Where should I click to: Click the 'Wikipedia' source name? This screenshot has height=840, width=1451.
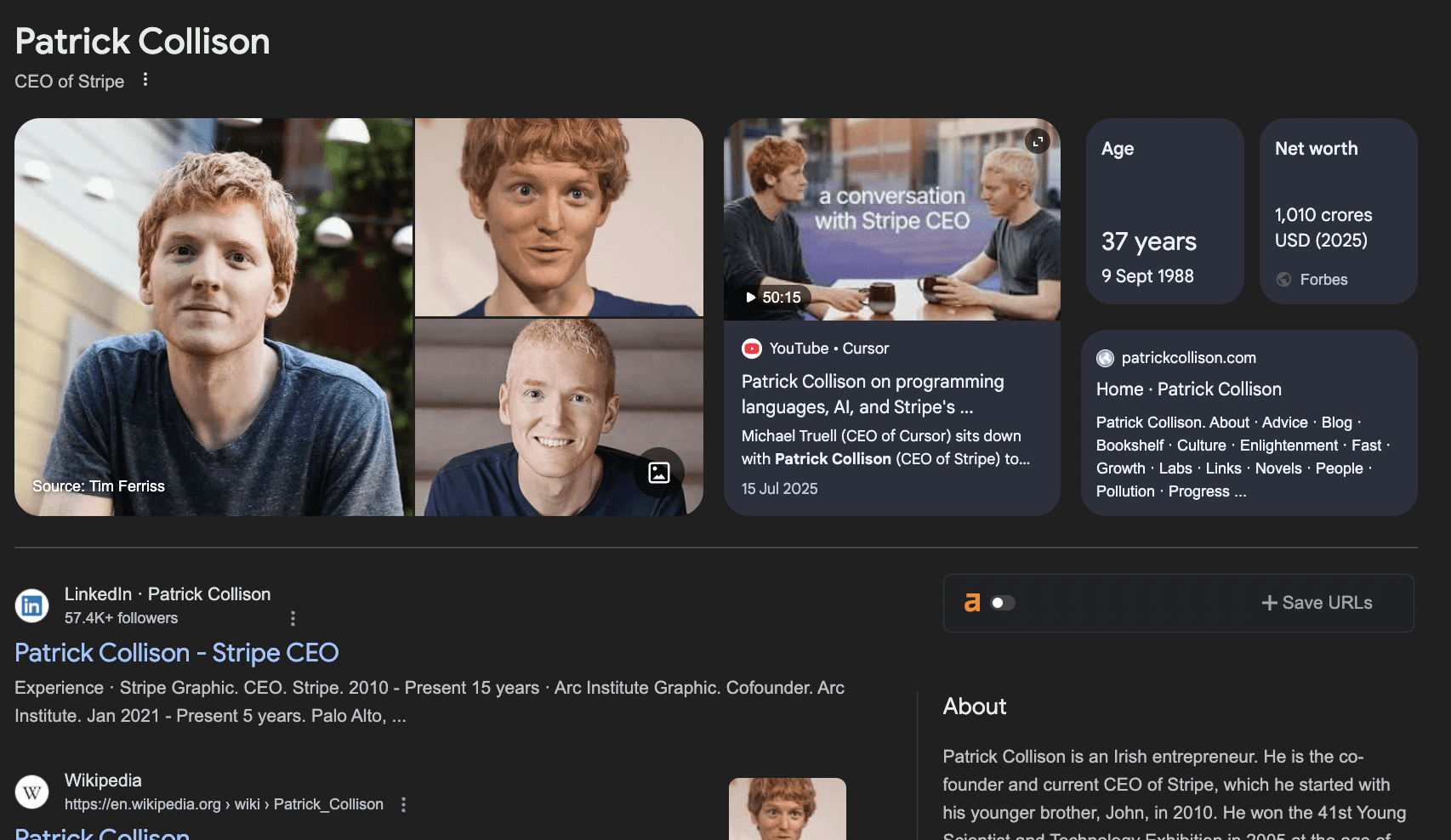point(103,780)
